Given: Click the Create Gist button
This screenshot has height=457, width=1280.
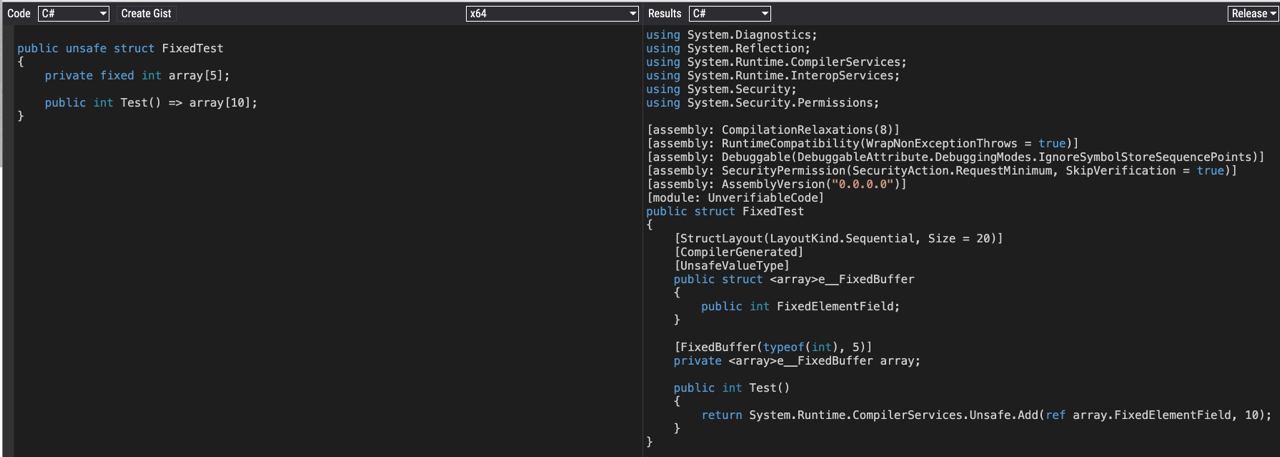Looking at the screenshot, I should point(148,14).
